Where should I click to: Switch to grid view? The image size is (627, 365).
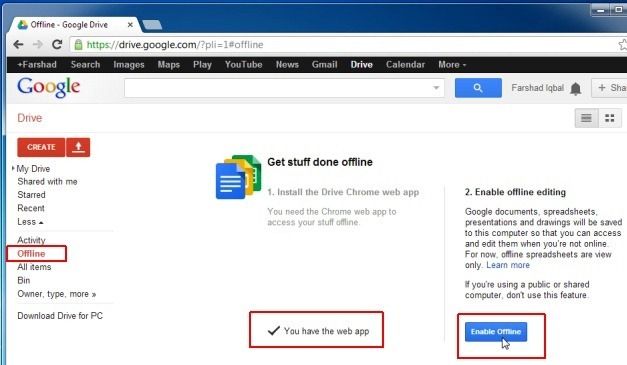pyautogui.click(x=609, y=118)
